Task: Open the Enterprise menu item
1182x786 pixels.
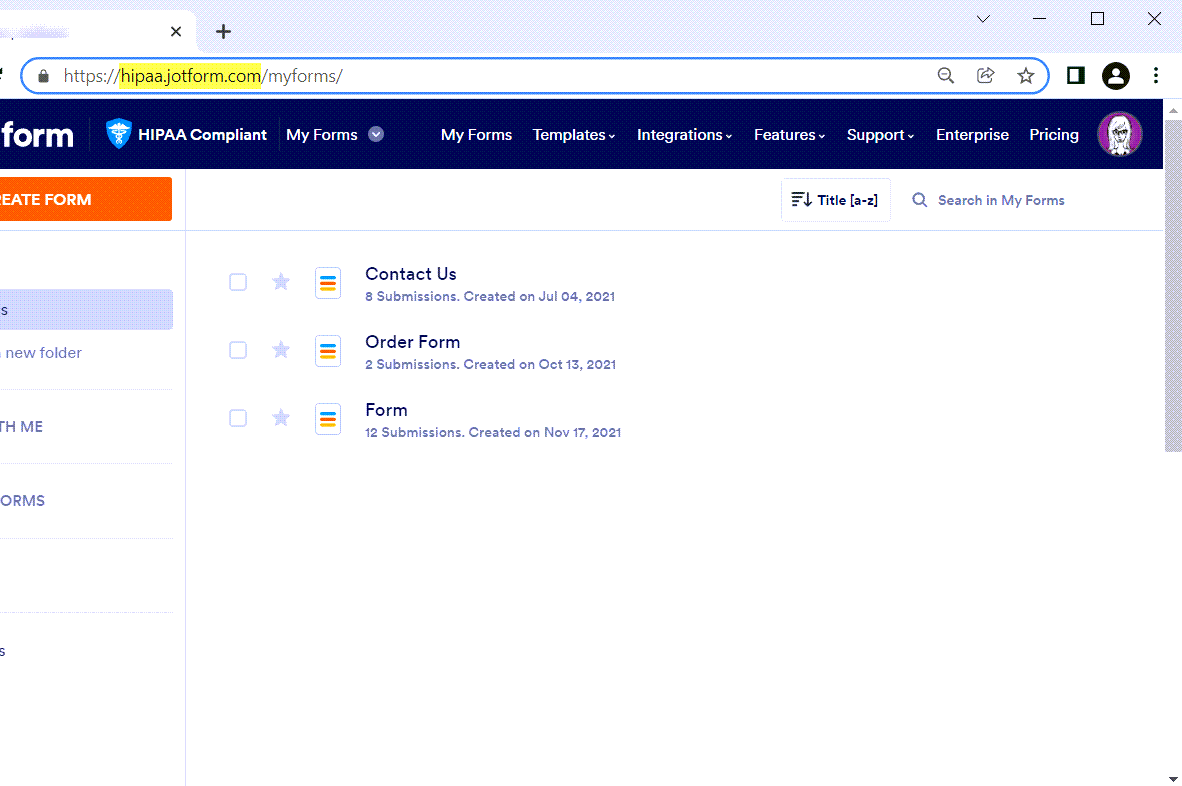Action: pos(972,135)
